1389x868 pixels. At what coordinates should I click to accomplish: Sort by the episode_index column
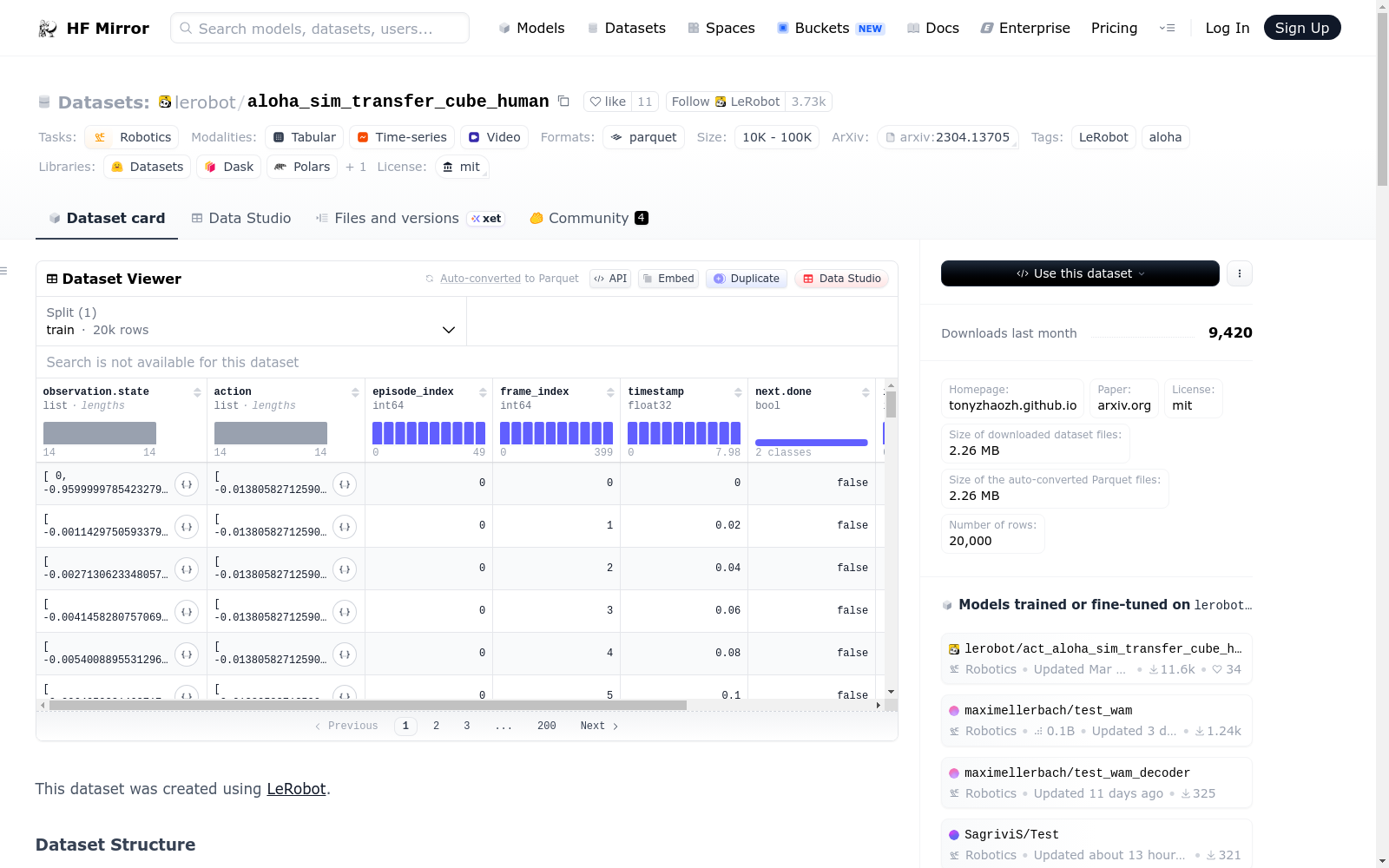click(483, 392)
